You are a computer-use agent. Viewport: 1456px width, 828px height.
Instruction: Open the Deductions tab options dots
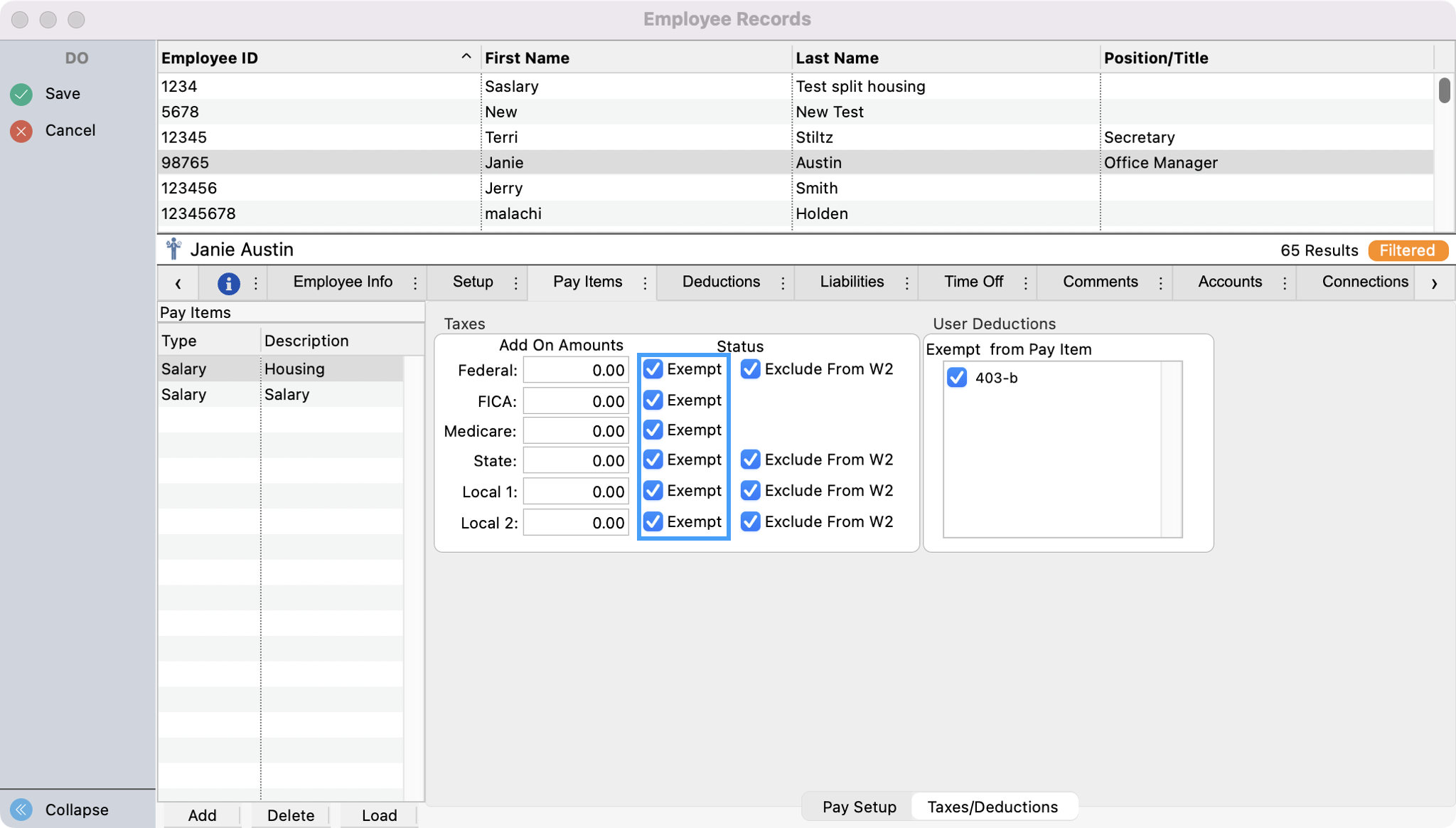coord(783,283)
